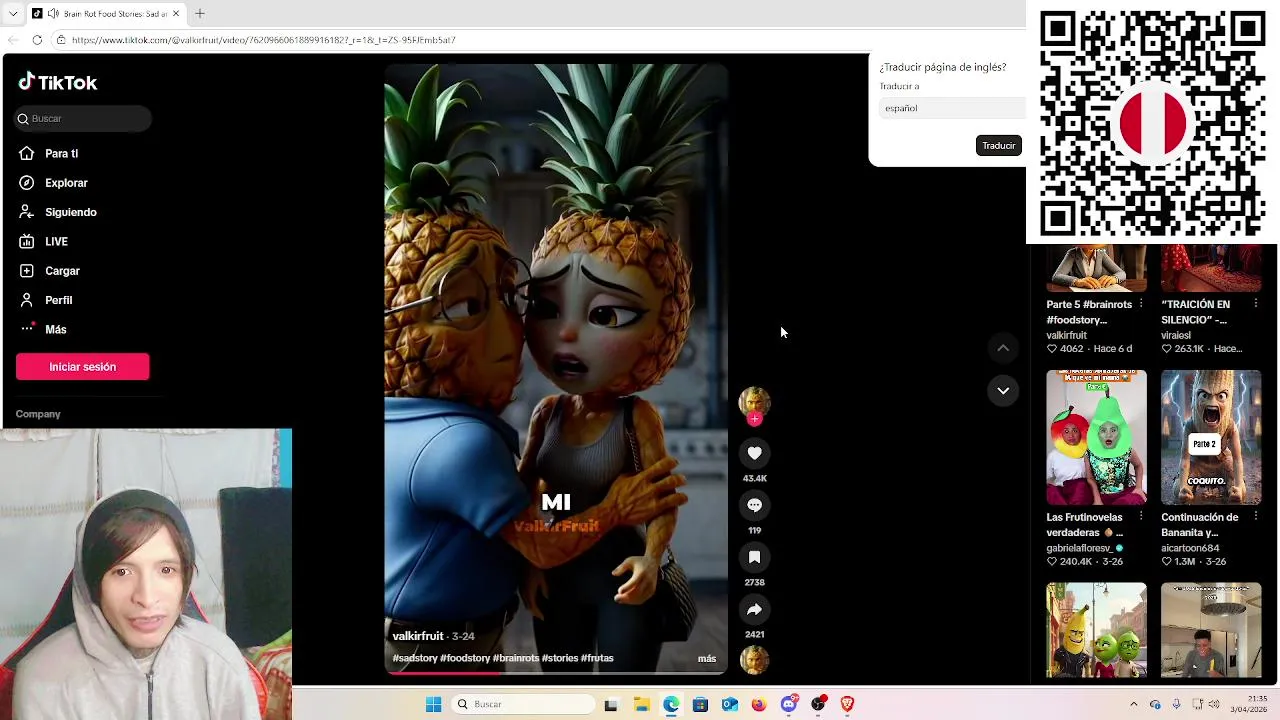Go to the next video with down chevron
The image size is (1280, 720).
pos(1003,390)
